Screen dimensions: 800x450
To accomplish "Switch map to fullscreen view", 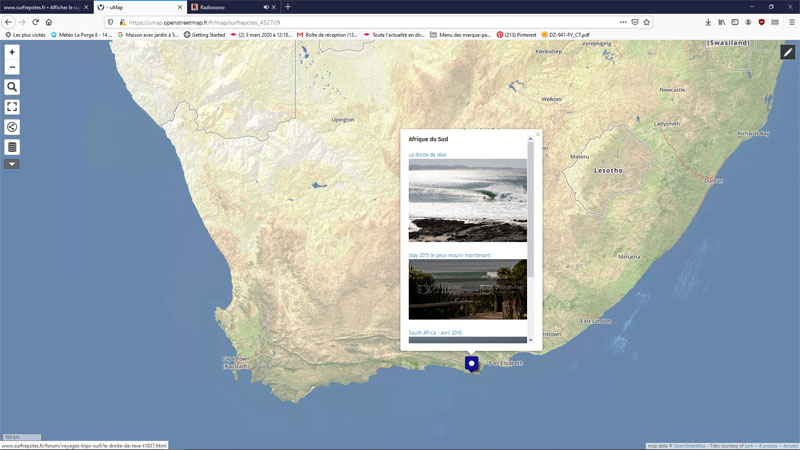I will (x=12, y=107).
